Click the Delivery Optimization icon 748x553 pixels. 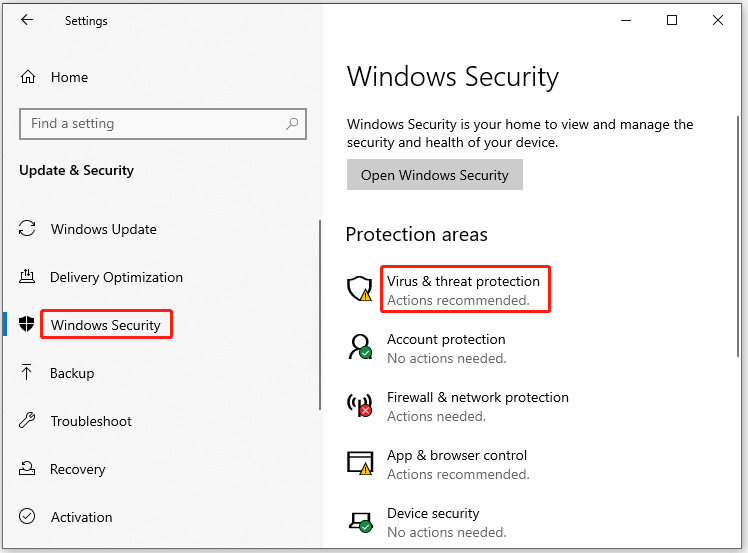[27, 276]
